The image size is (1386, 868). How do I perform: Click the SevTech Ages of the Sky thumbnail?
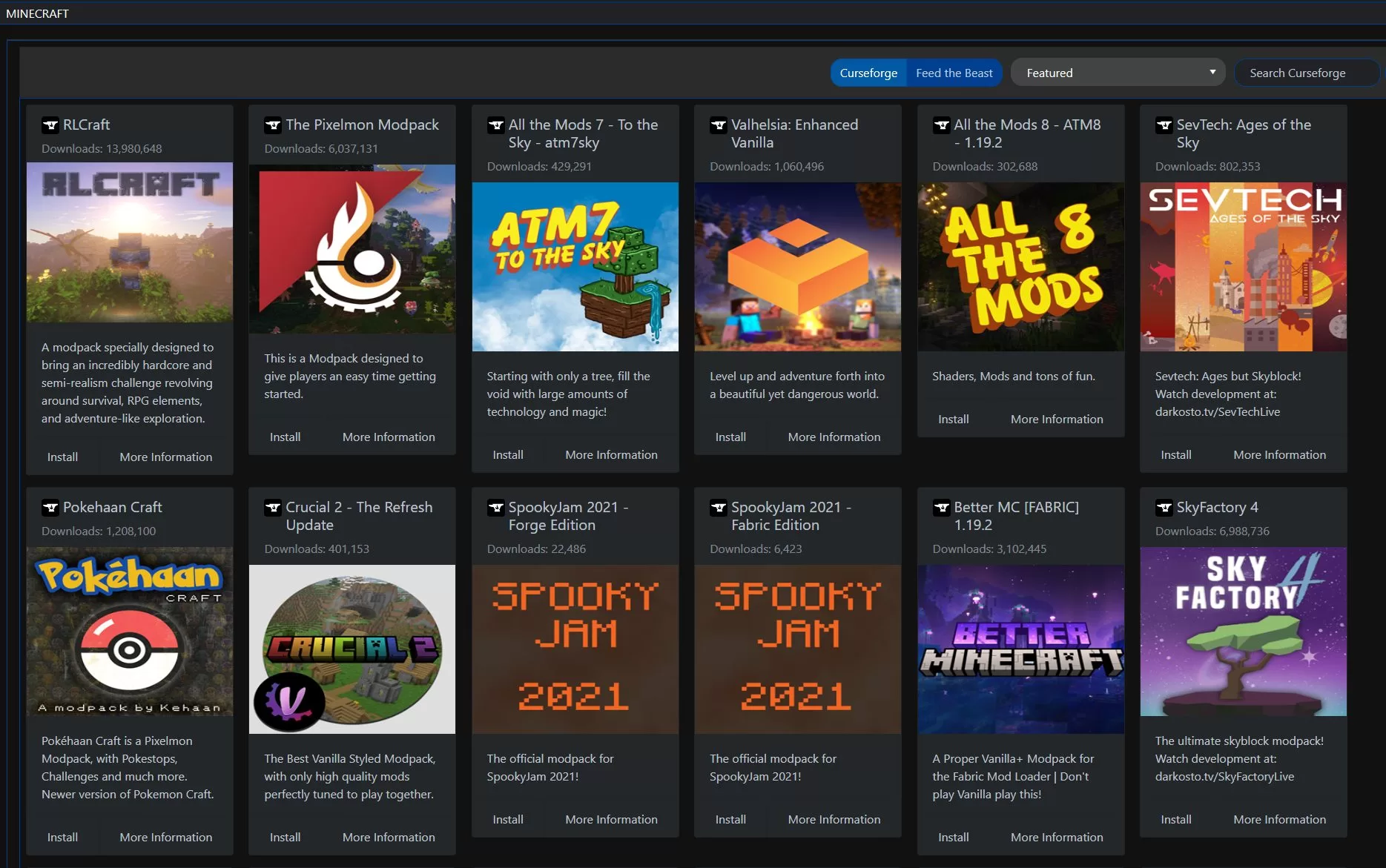point(1244,267)
